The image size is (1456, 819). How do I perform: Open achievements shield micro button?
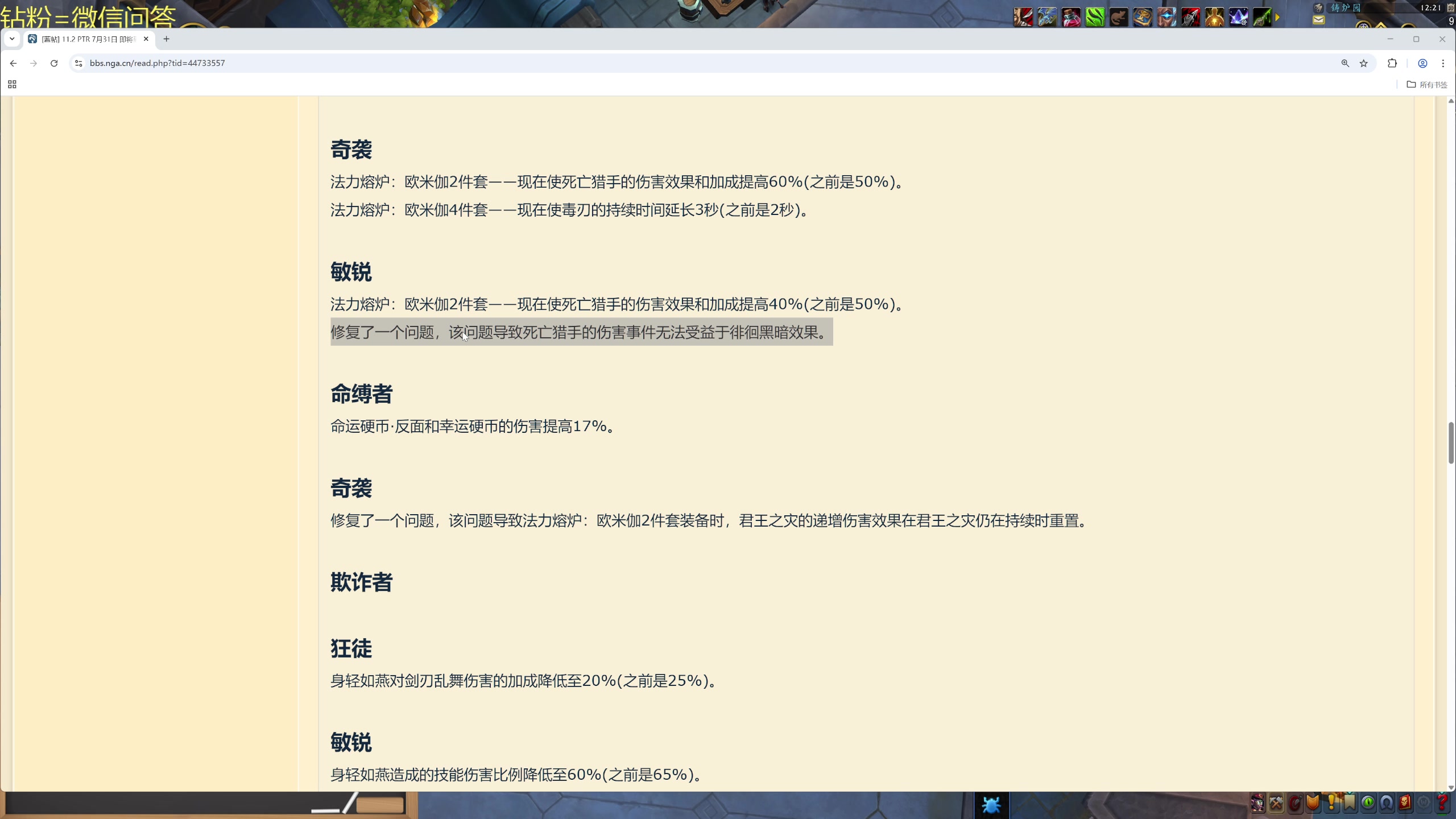click(x=1313, y=803)
